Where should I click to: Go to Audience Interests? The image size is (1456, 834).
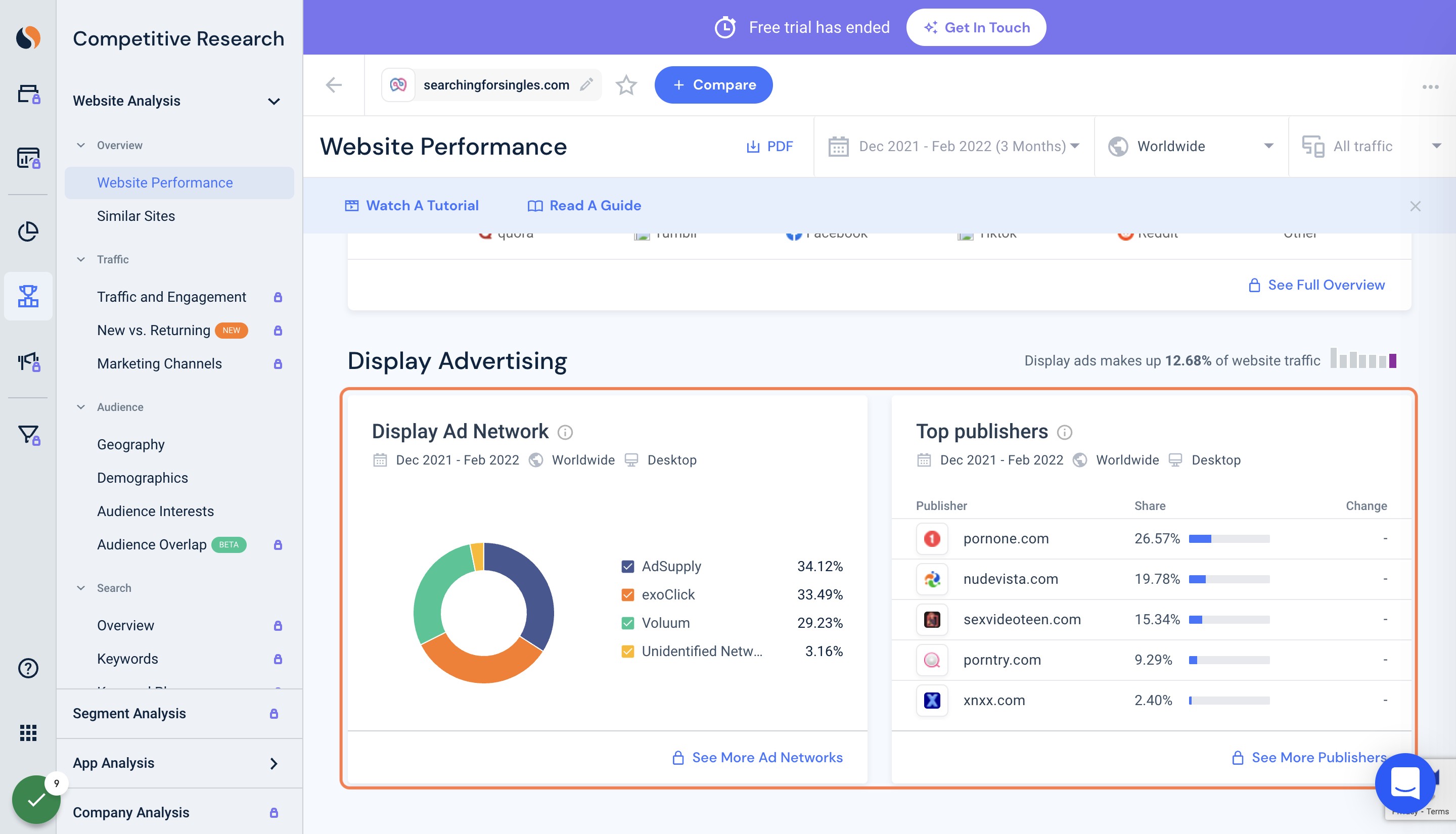pyautogui.click(x=155, y=511)
